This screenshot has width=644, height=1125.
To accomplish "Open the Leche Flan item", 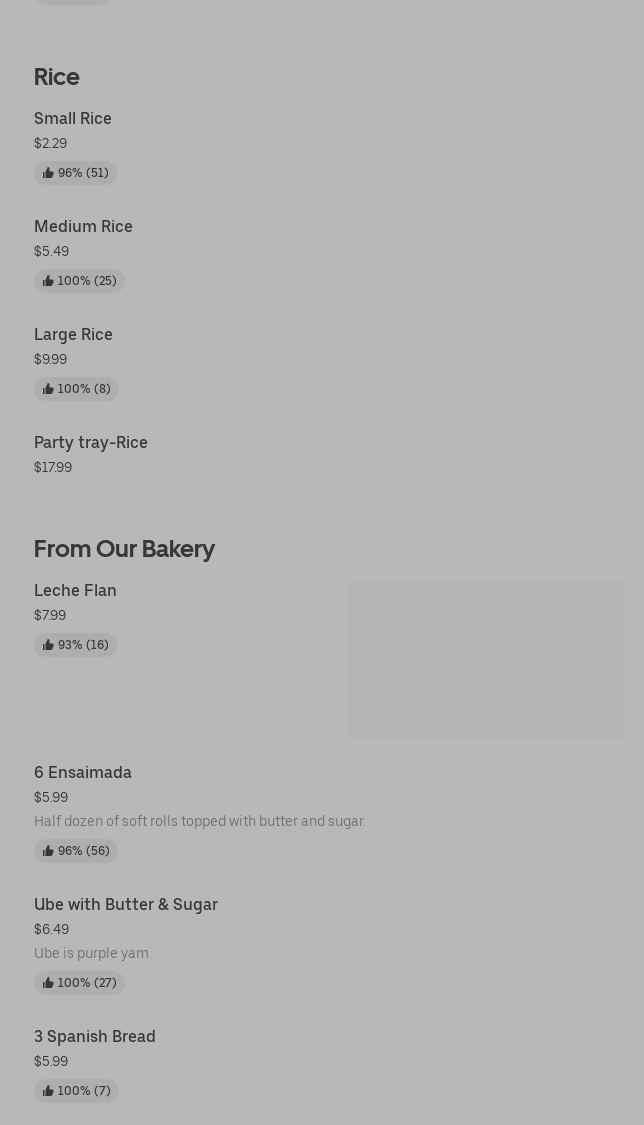I will click(75, 590).
